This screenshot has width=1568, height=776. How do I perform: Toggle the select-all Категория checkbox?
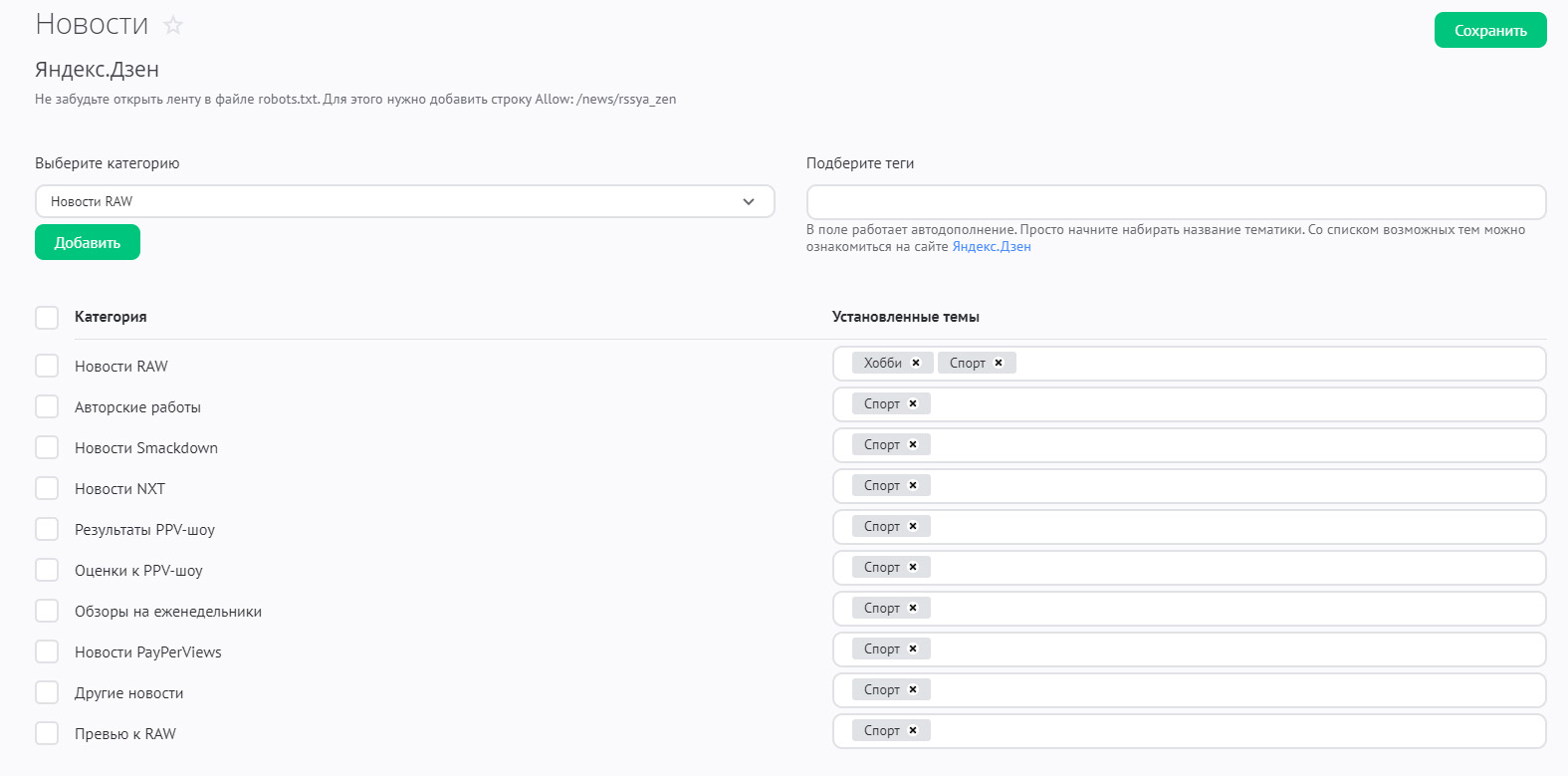pyautogui.click(x=47, y=317)
